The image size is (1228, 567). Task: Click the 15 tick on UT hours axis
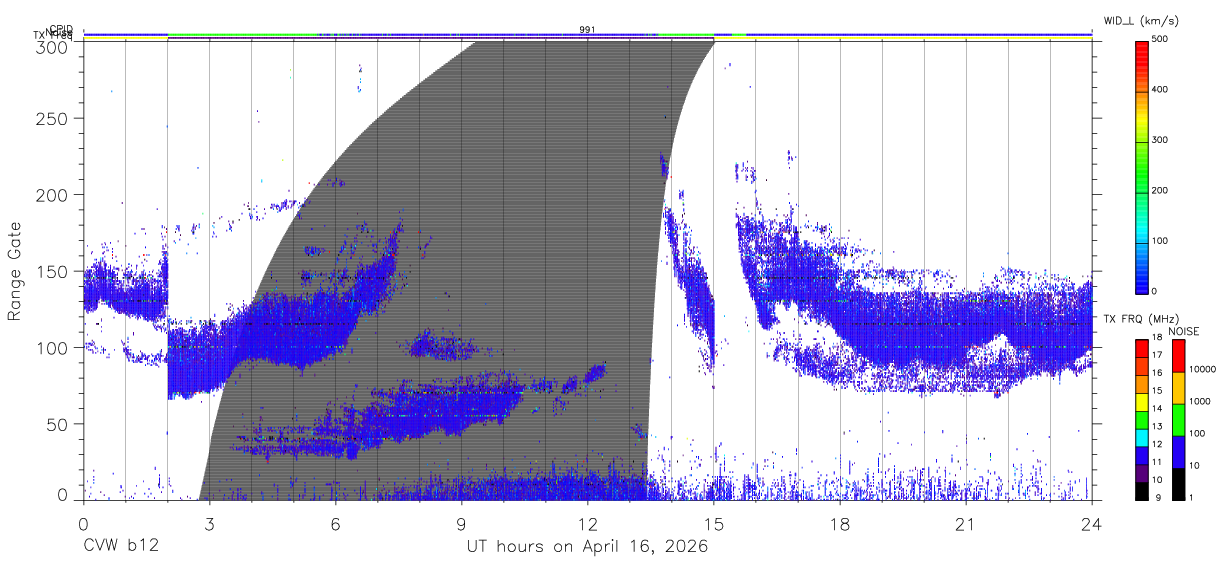tap(714, 524)
